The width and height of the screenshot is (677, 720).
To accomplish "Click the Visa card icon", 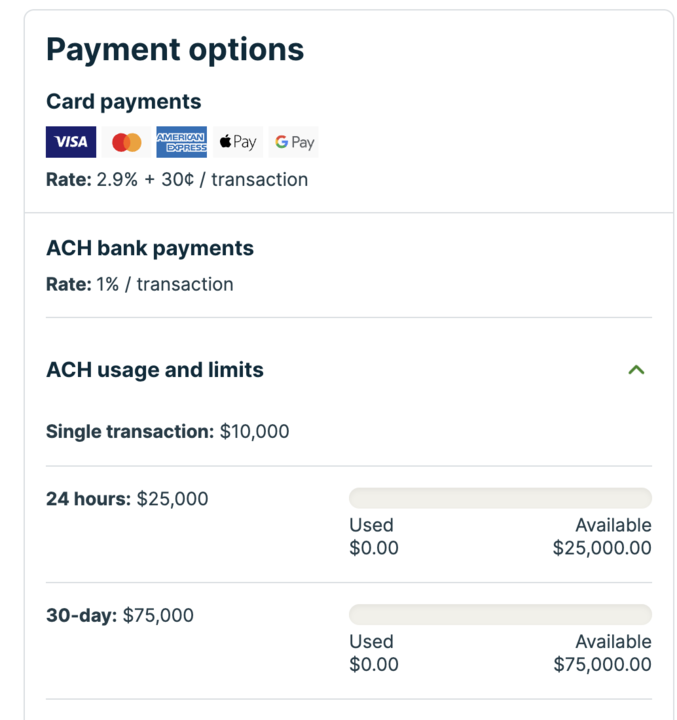I will click(71, 142).
